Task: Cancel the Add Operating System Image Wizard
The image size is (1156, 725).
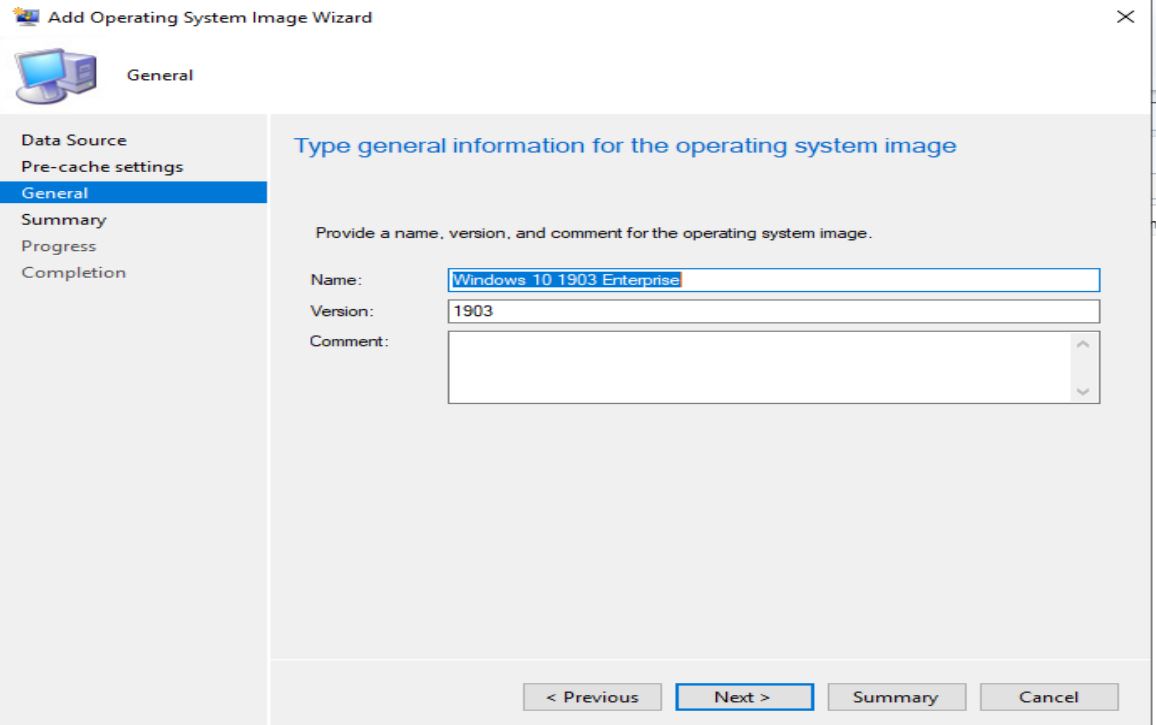Action: click(1048, 696)
